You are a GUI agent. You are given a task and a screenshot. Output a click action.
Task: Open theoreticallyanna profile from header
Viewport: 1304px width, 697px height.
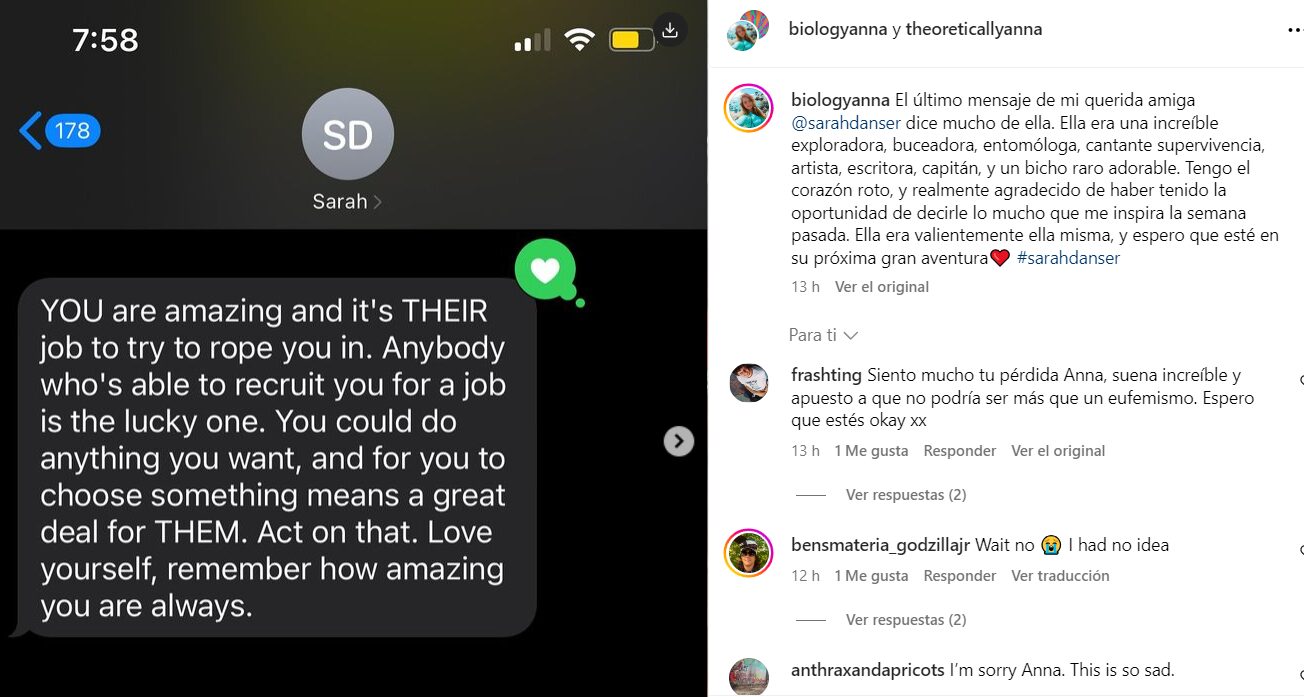pos(974,29)
